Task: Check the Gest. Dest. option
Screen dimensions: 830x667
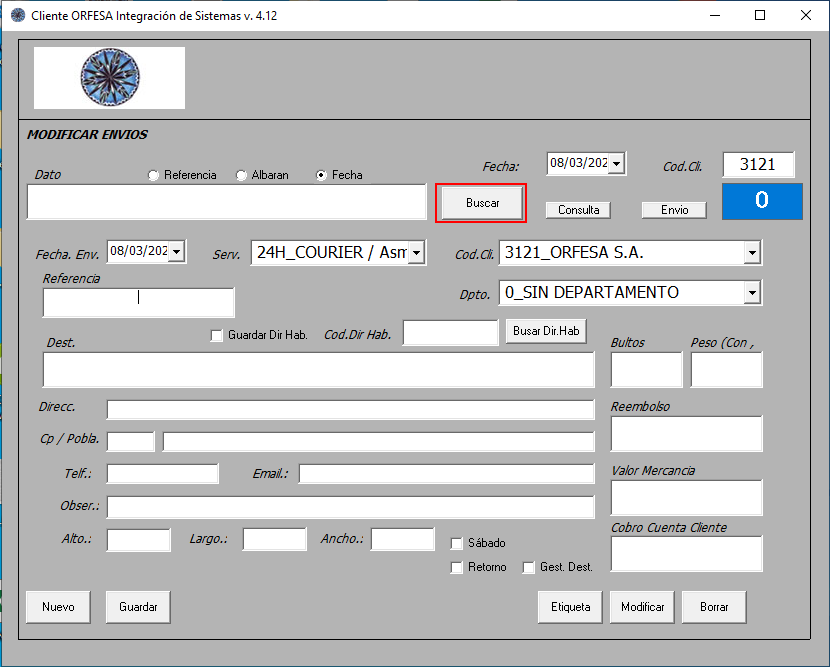Action: click(x=529, y=567)
